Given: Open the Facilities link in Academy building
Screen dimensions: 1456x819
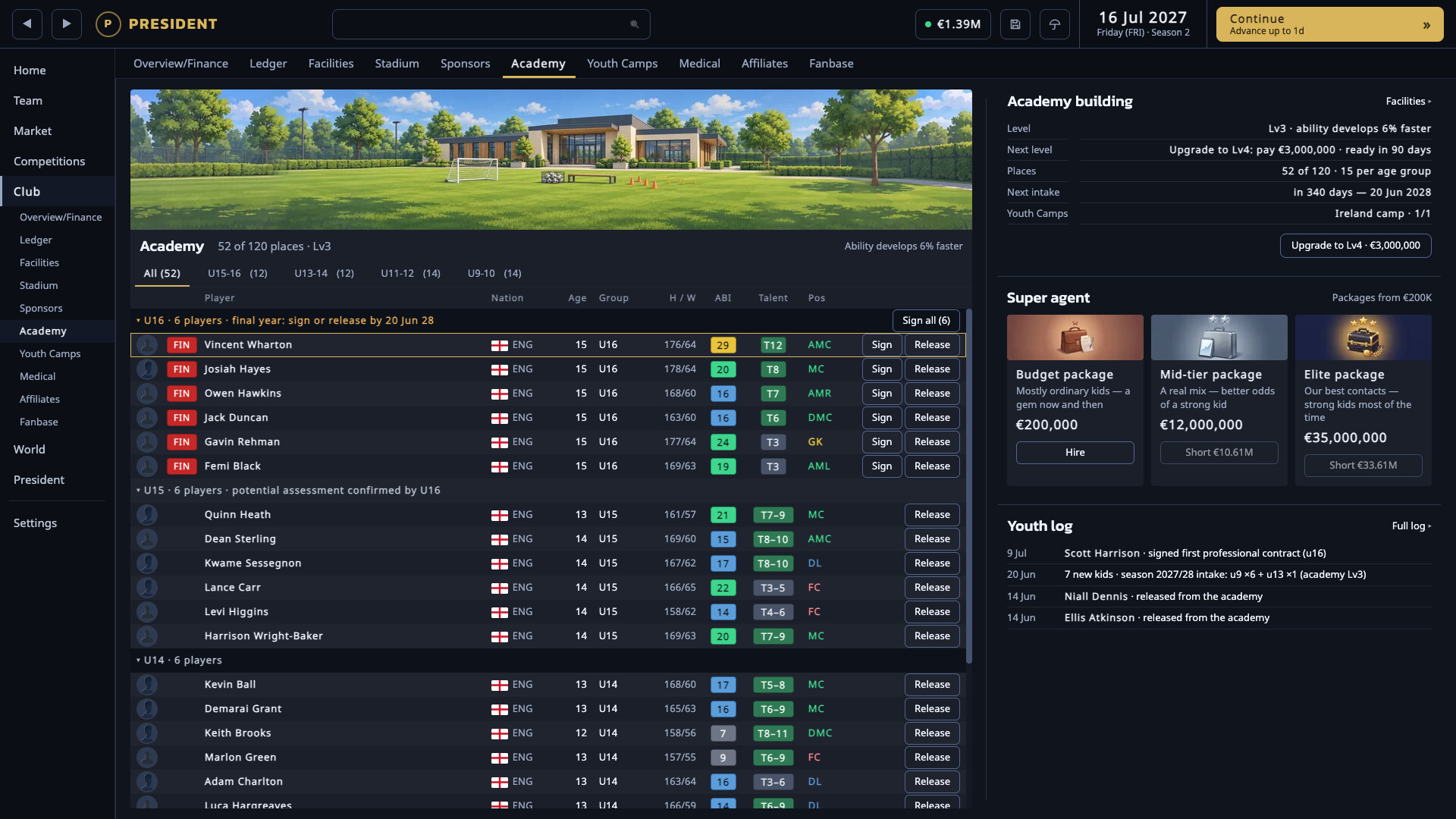Looking at the screenshot, I should 1408,102.
